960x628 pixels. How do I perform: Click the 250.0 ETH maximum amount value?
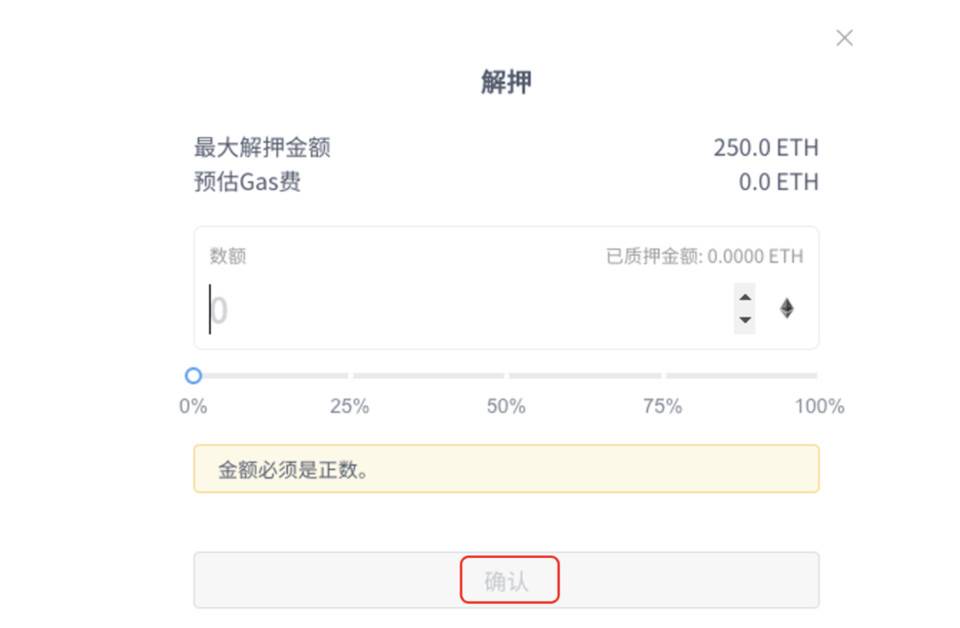pos(766,147)
